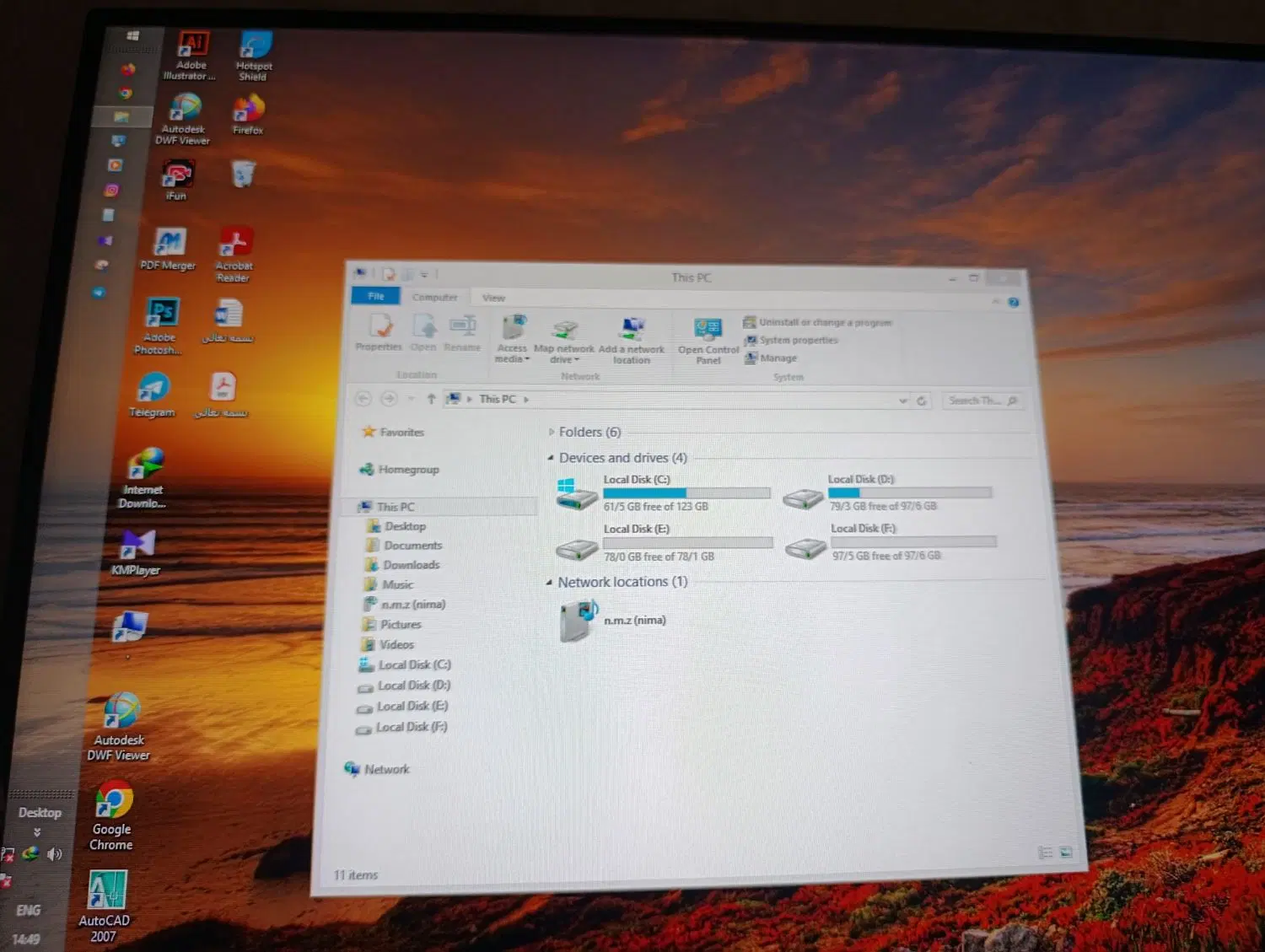The image size is (1265, 952).
Task: Open Downloads in the navigation pane
Action: pos(401,565)
